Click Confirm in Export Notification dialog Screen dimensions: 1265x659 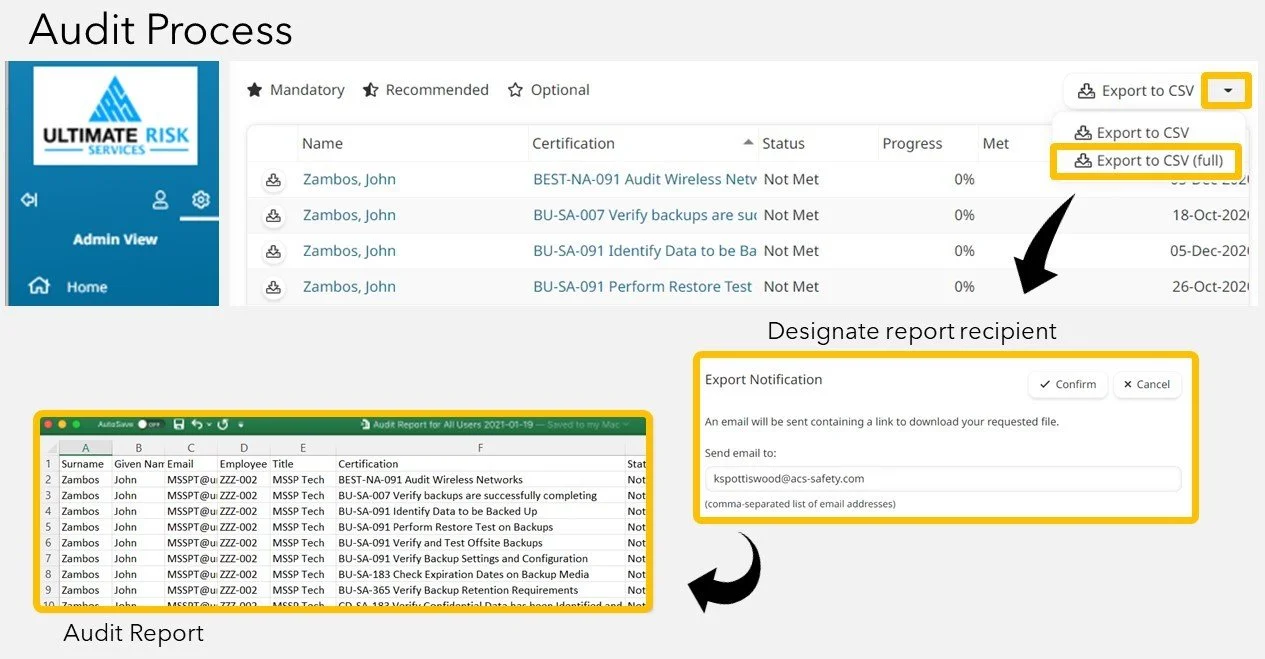pyautogui.click(x=1067, y=384)
